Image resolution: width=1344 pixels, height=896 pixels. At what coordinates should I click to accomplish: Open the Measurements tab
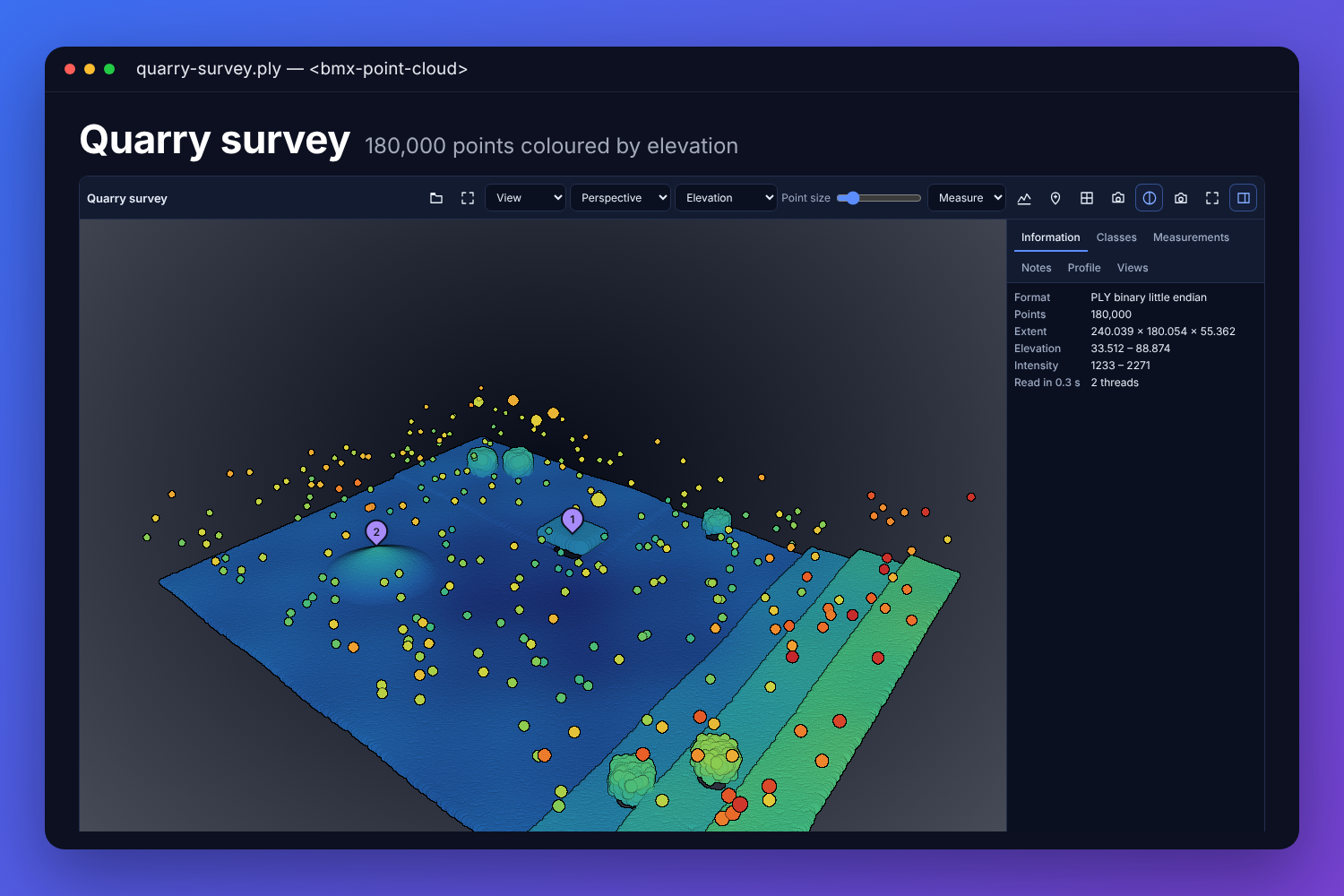click(1191, 237)
